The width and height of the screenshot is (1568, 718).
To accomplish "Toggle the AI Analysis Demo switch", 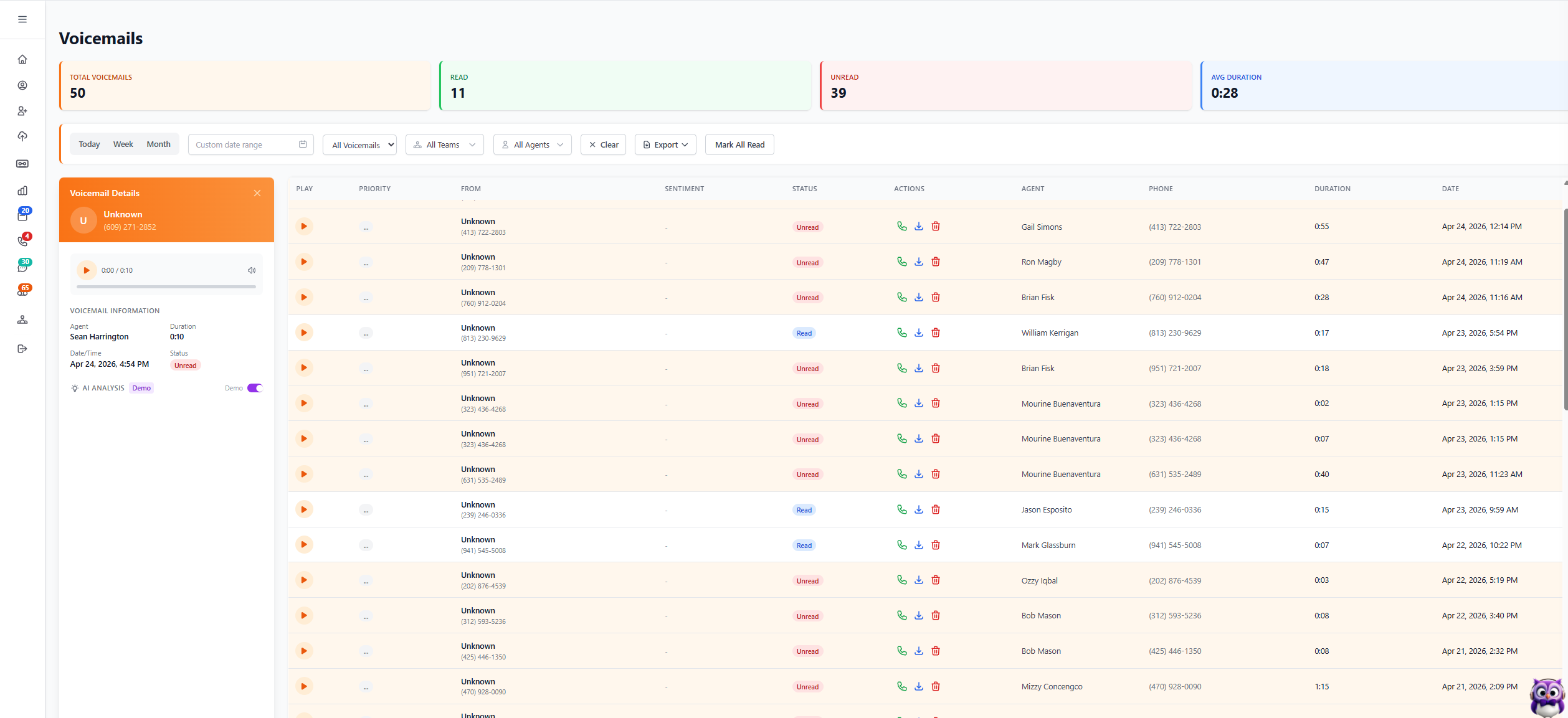I will click(x=255, y=388).
